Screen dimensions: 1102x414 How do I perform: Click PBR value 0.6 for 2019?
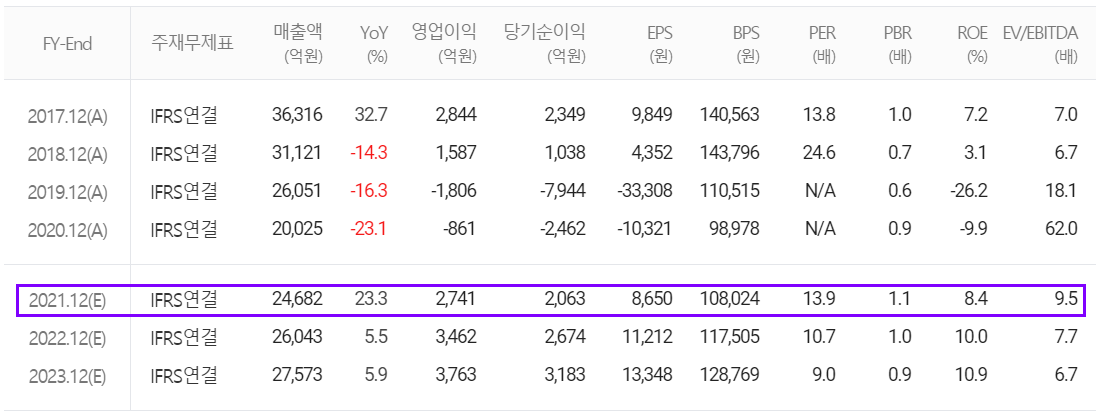click(x=900, y=190)
